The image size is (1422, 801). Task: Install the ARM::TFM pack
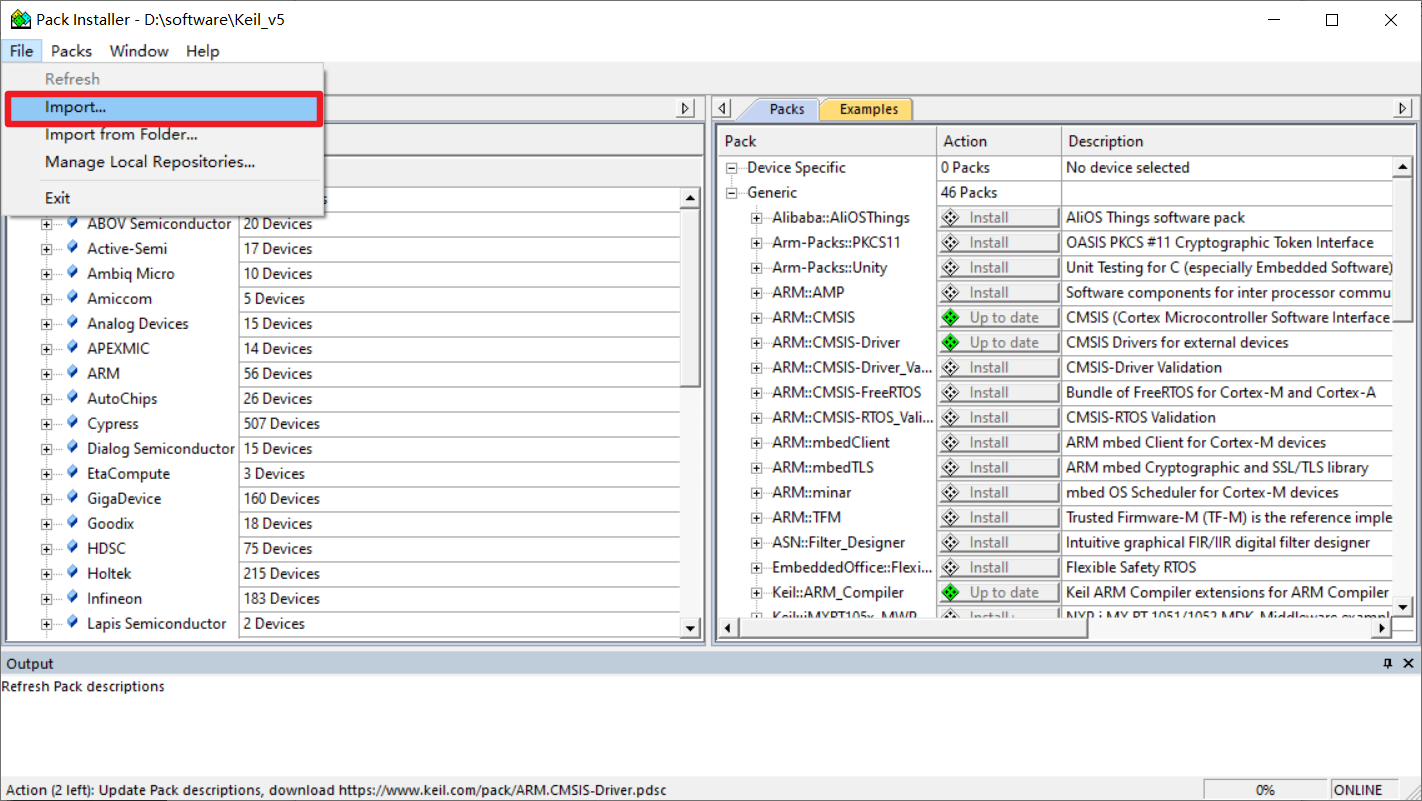click(x=998, y=517)
